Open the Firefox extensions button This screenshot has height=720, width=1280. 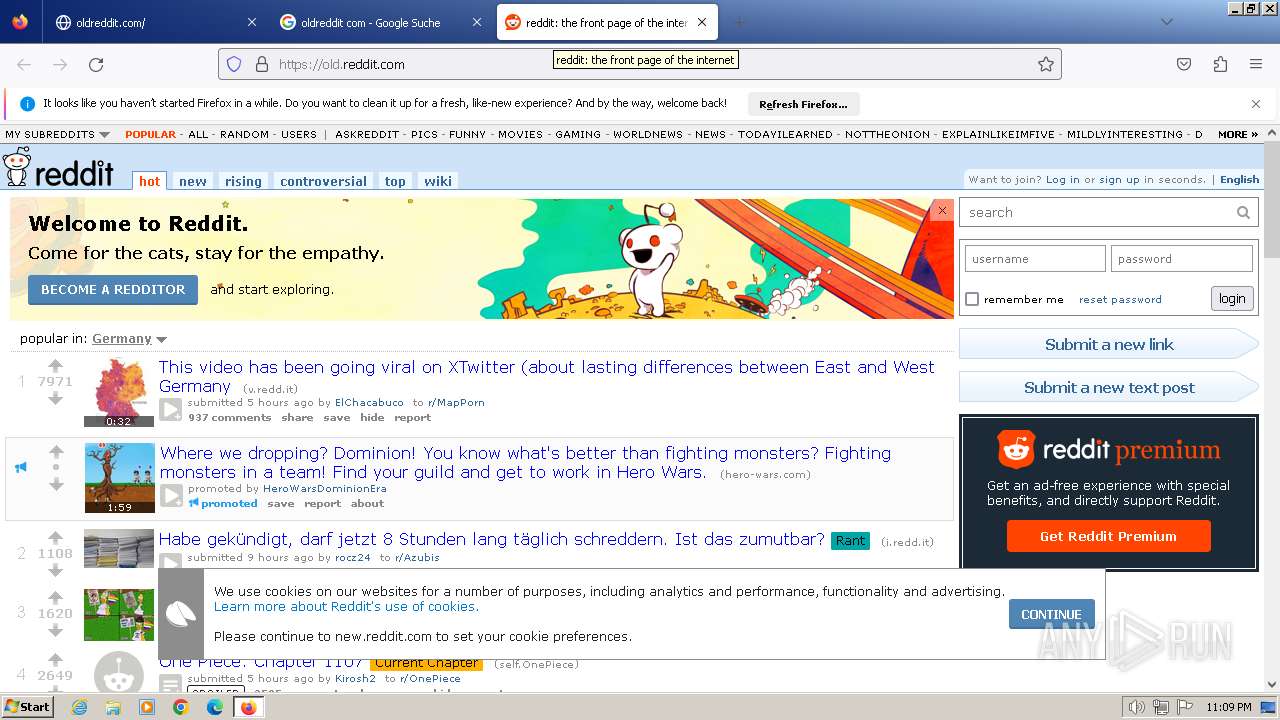pos(1220,64)
